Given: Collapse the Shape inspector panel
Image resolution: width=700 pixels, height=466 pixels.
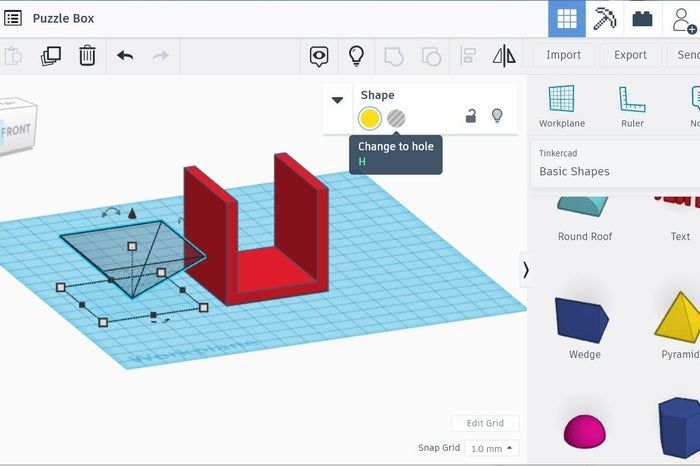Looking at the screenshot, I should (x=337, y=100).
